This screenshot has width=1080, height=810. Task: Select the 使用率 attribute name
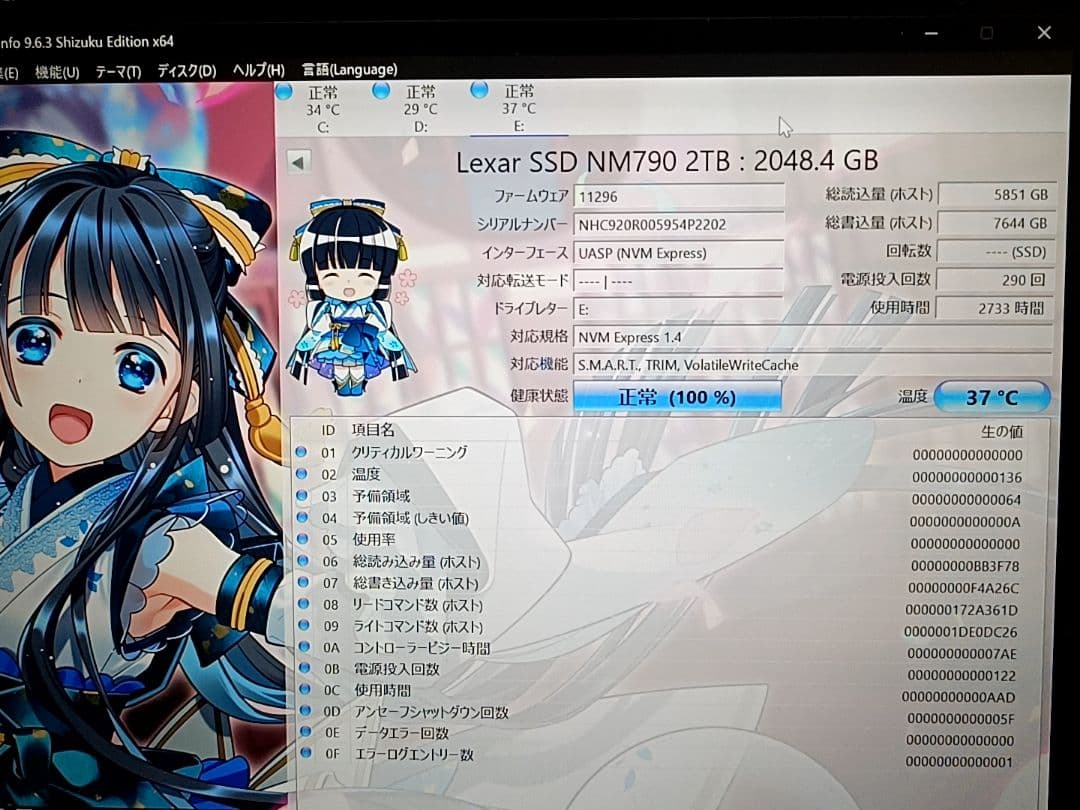374,540
